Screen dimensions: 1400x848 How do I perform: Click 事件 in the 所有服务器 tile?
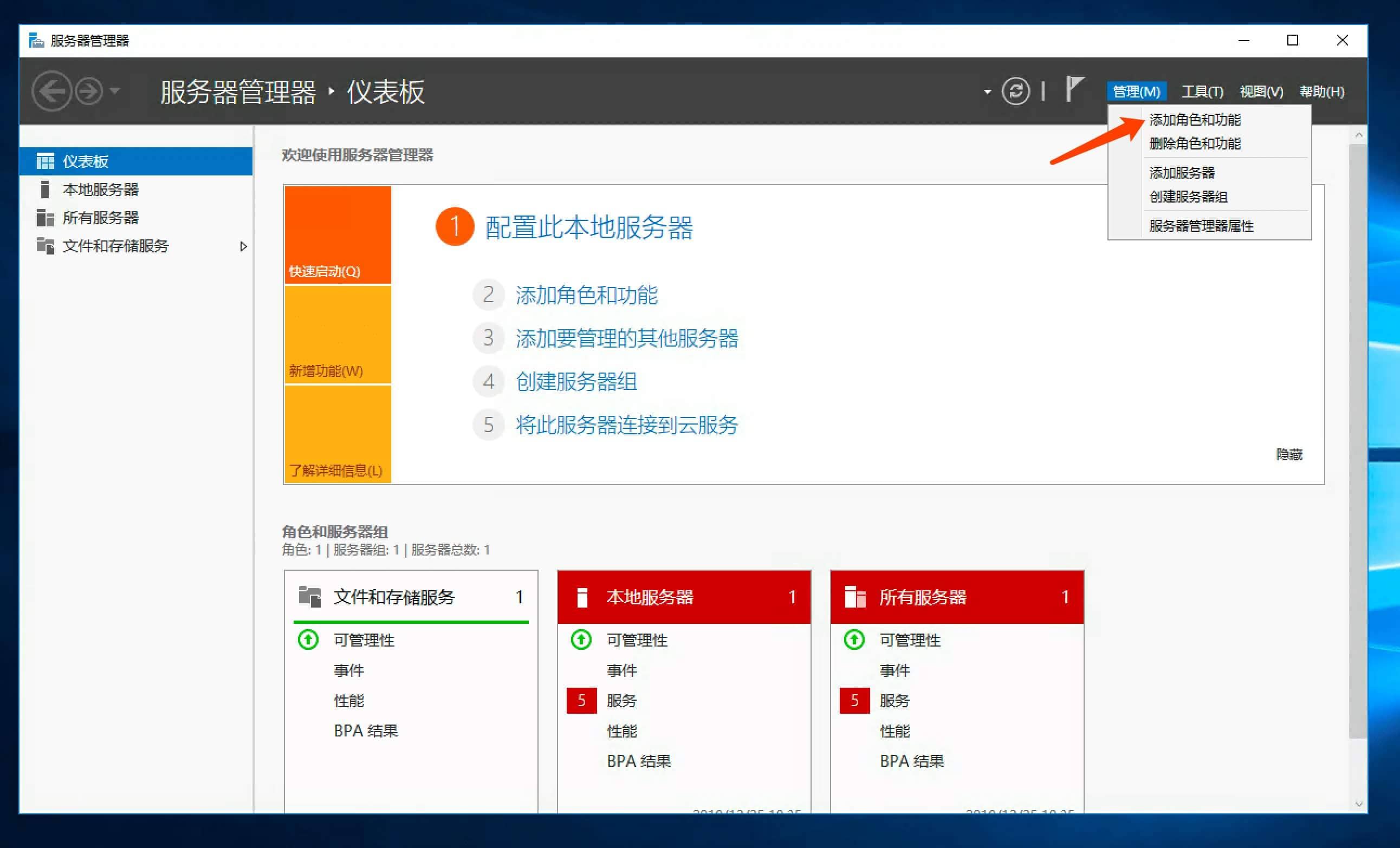pos(895,671)
